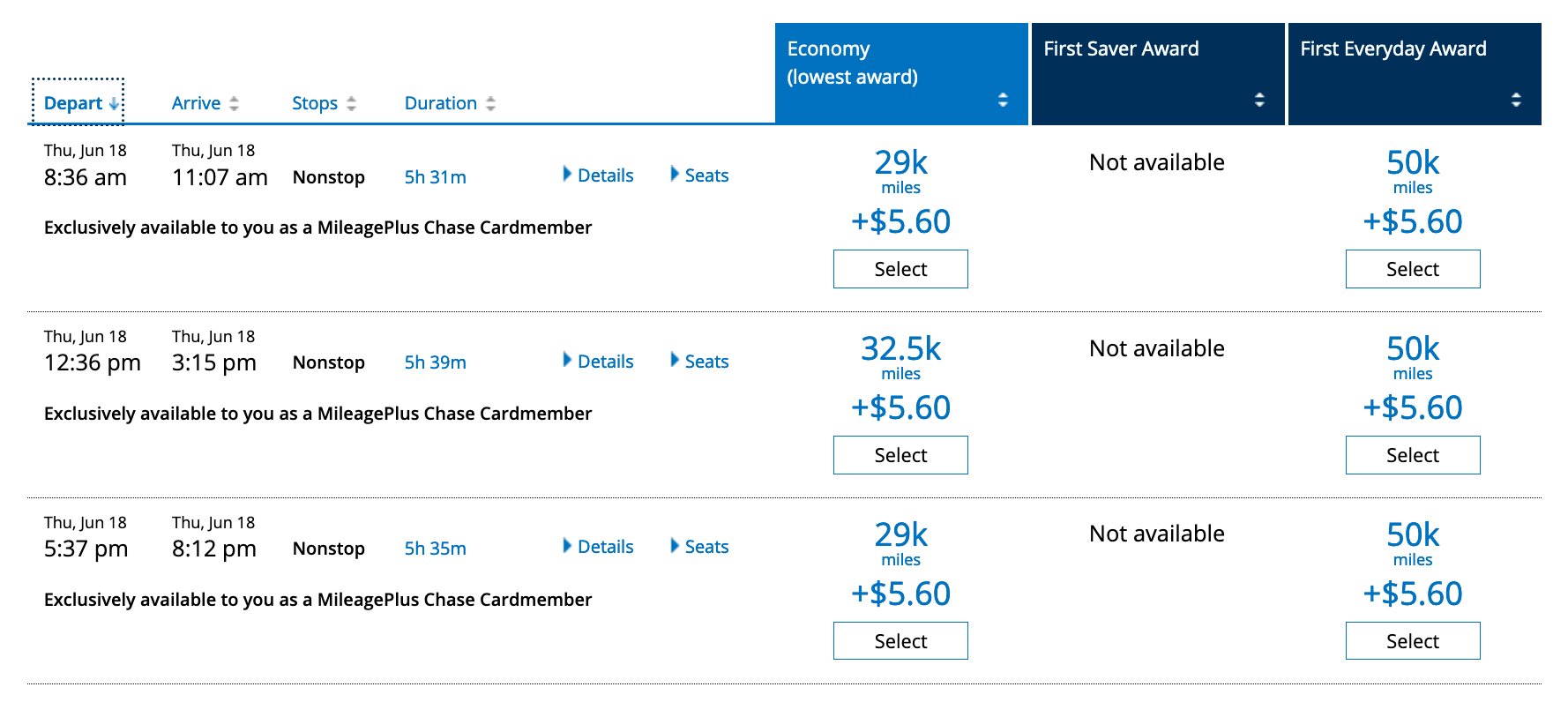Expand Details for the 12:36 pm flight
1568x702 pixels.
click(599, 362)
